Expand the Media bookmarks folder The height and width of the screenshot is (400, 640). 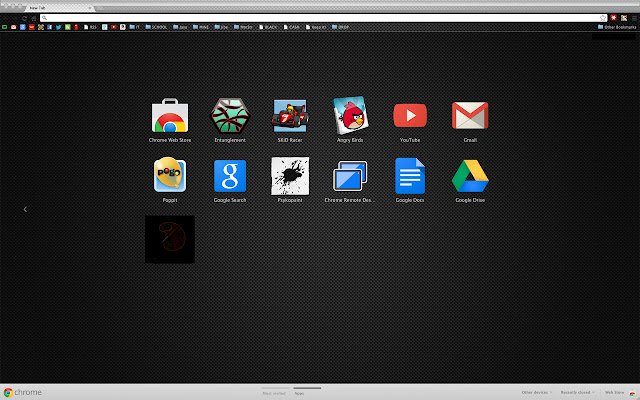coord(243,27)
